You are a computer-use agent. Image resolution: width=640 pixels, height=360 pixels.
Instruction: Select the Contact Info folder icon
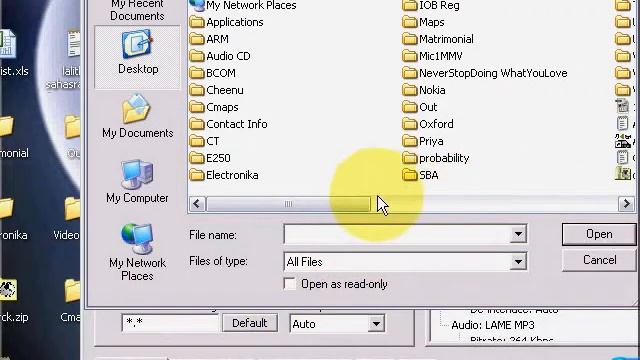[197, 124]
